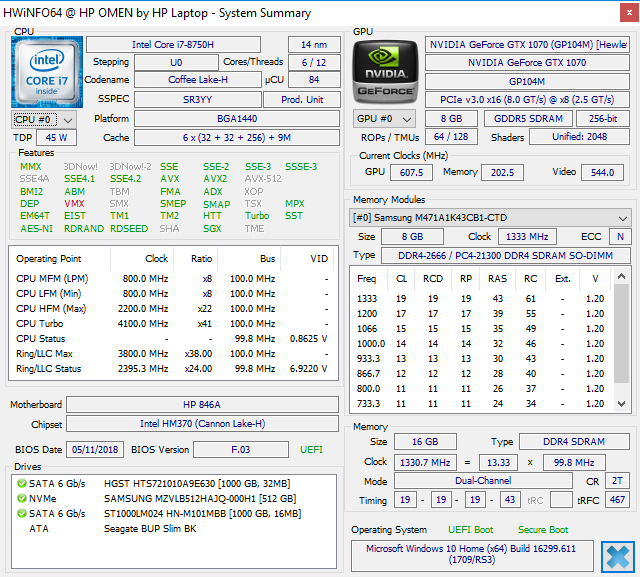Image resolution: width=640 pixels, height=577 pixels.
Task: Click green status icon beside Samsung NVMe drive
Action: [x=21, y=498]
